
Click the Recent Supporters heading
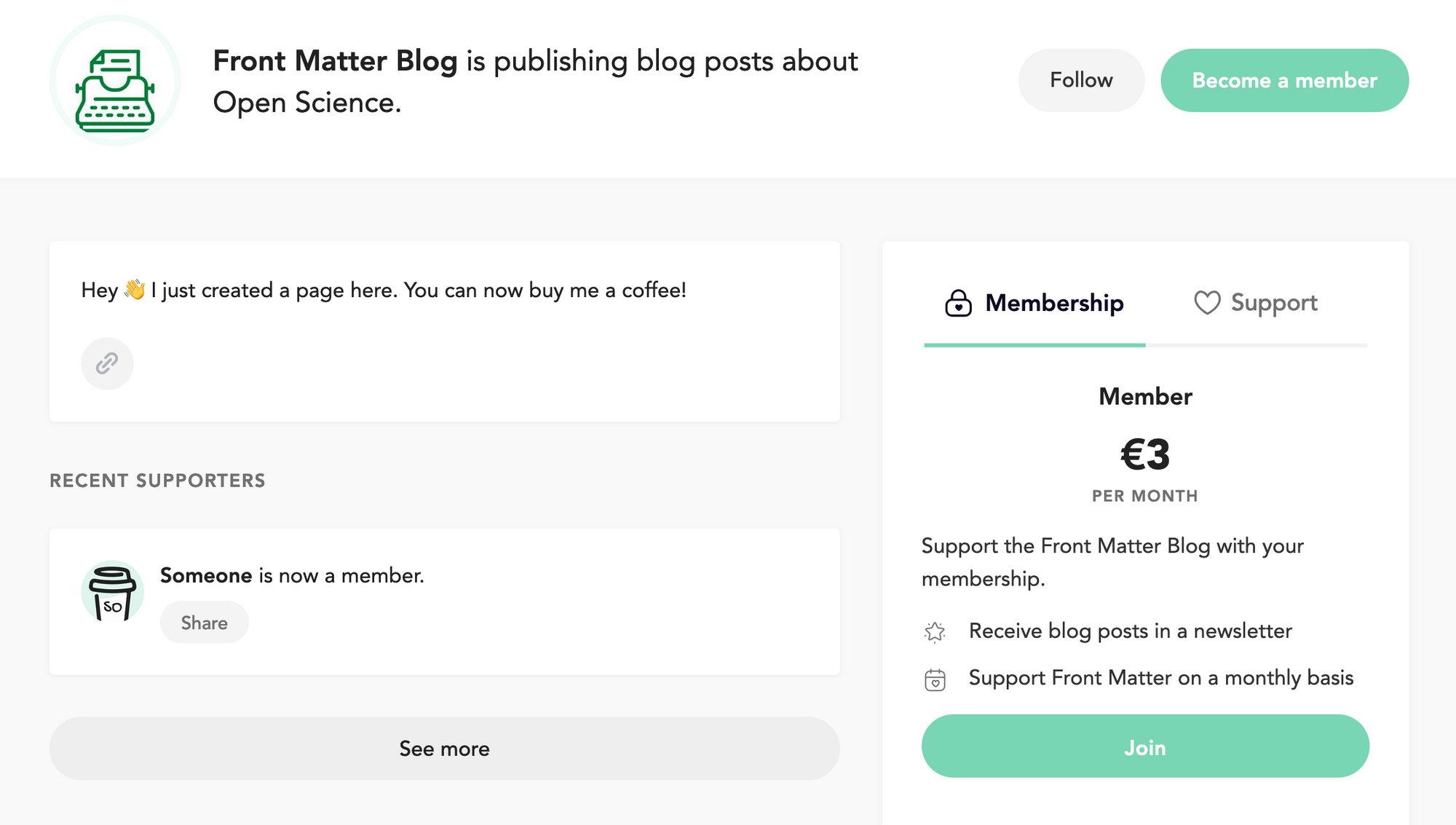(157, 481)
